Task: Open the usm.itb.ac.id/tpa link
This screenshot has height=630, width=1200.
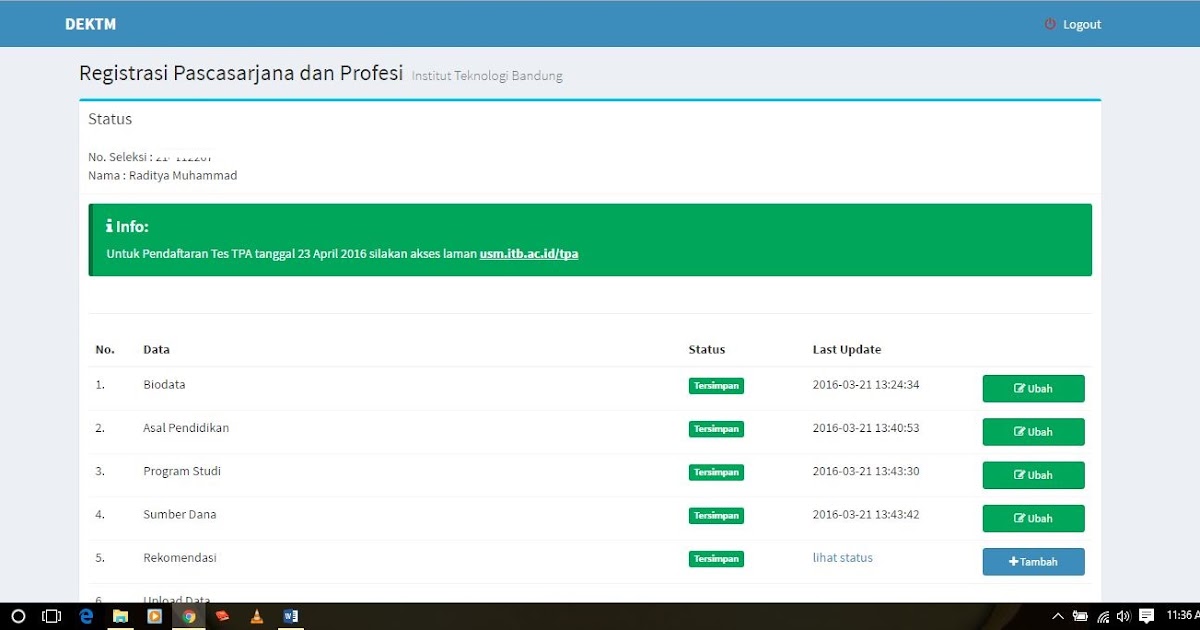Action: [x=529, y=254]
